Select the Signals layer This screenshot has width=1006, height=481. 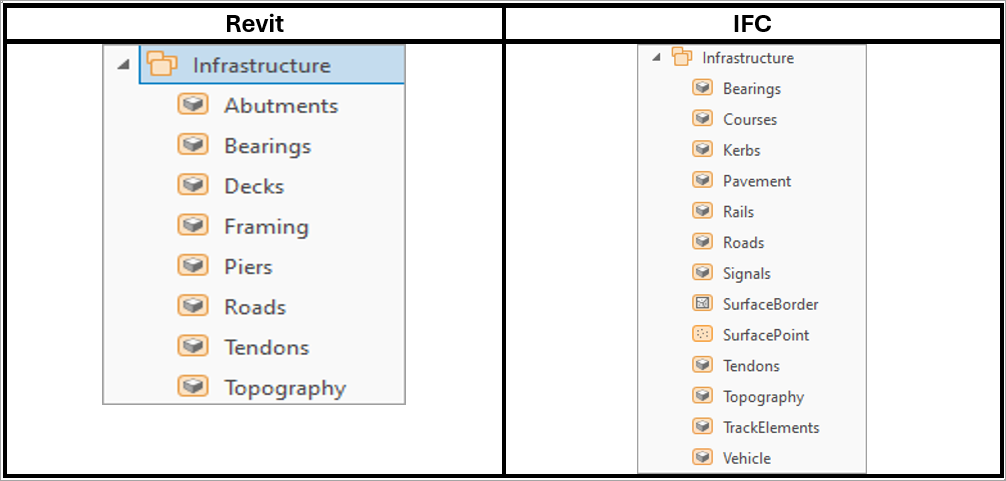click(746, 273)
